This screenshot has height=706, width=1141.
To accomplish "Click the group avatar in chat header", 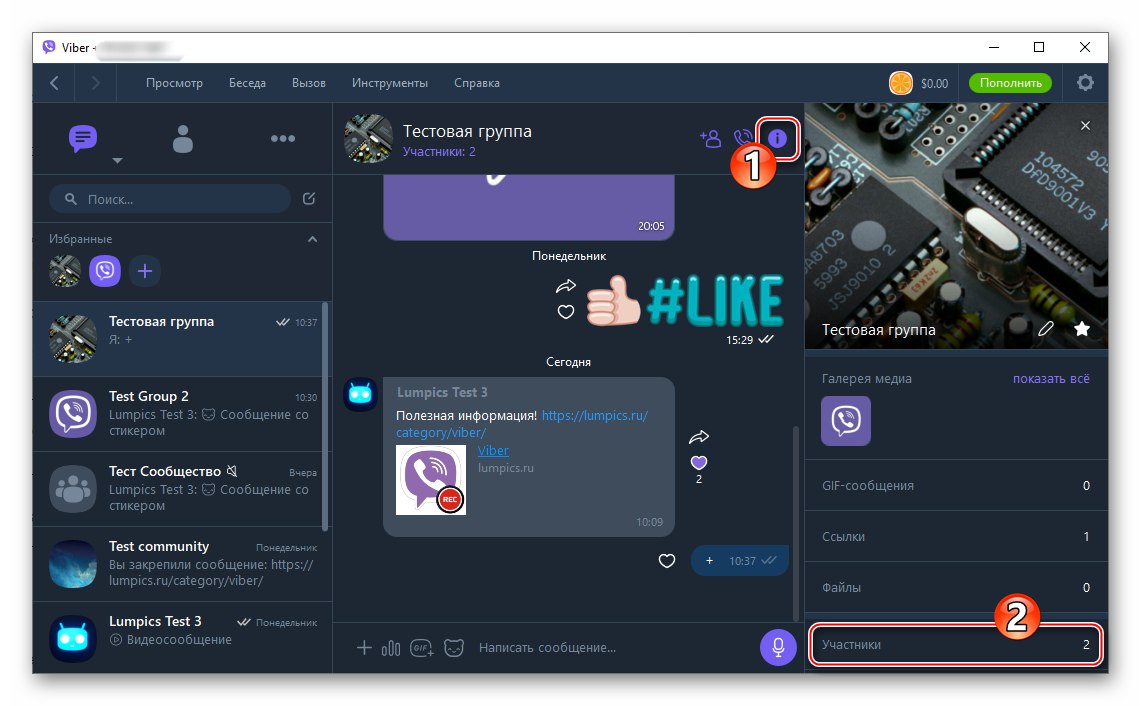I will (x=368, y=138).
